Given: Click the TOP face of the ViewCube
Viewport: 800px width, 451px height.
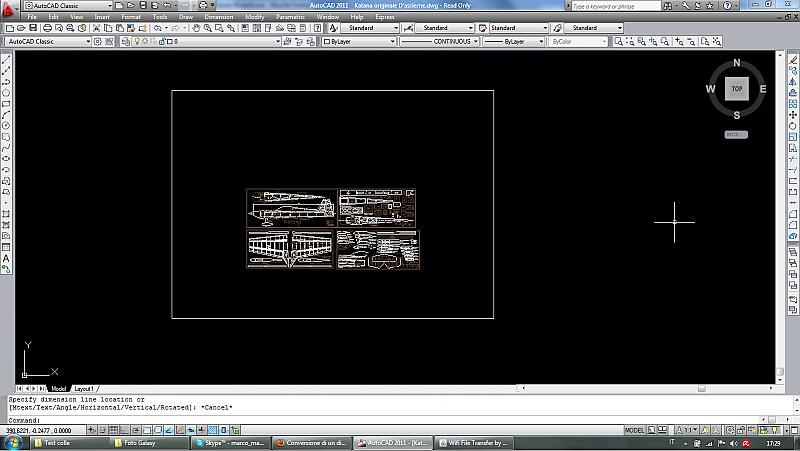Looking at the screenshot, I should pyautogui.click(x=736, y=89).
